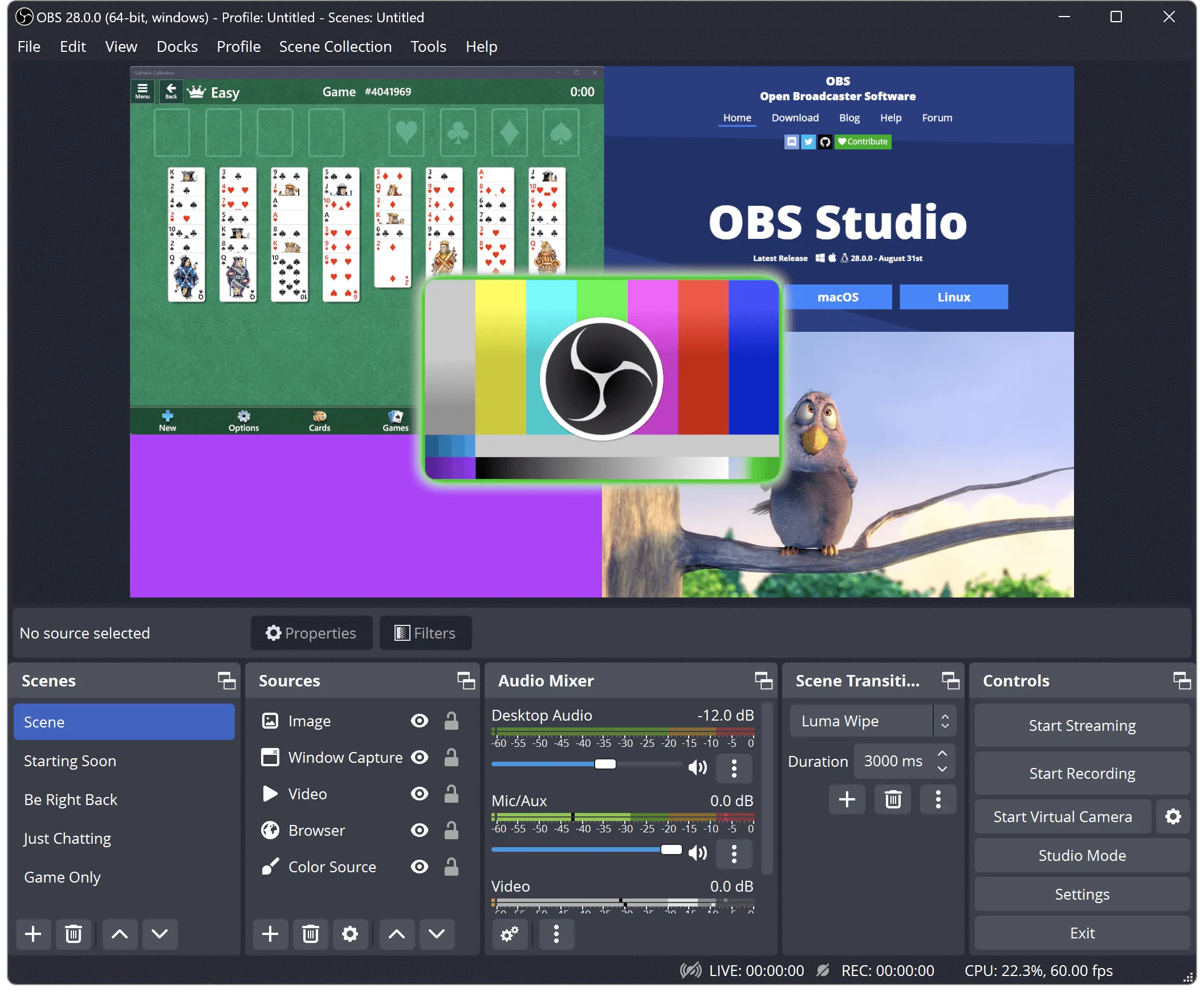Viewport: 1204px width, 992px height.
Task: Click the Add new scene icon
Action: coord(33,932)
